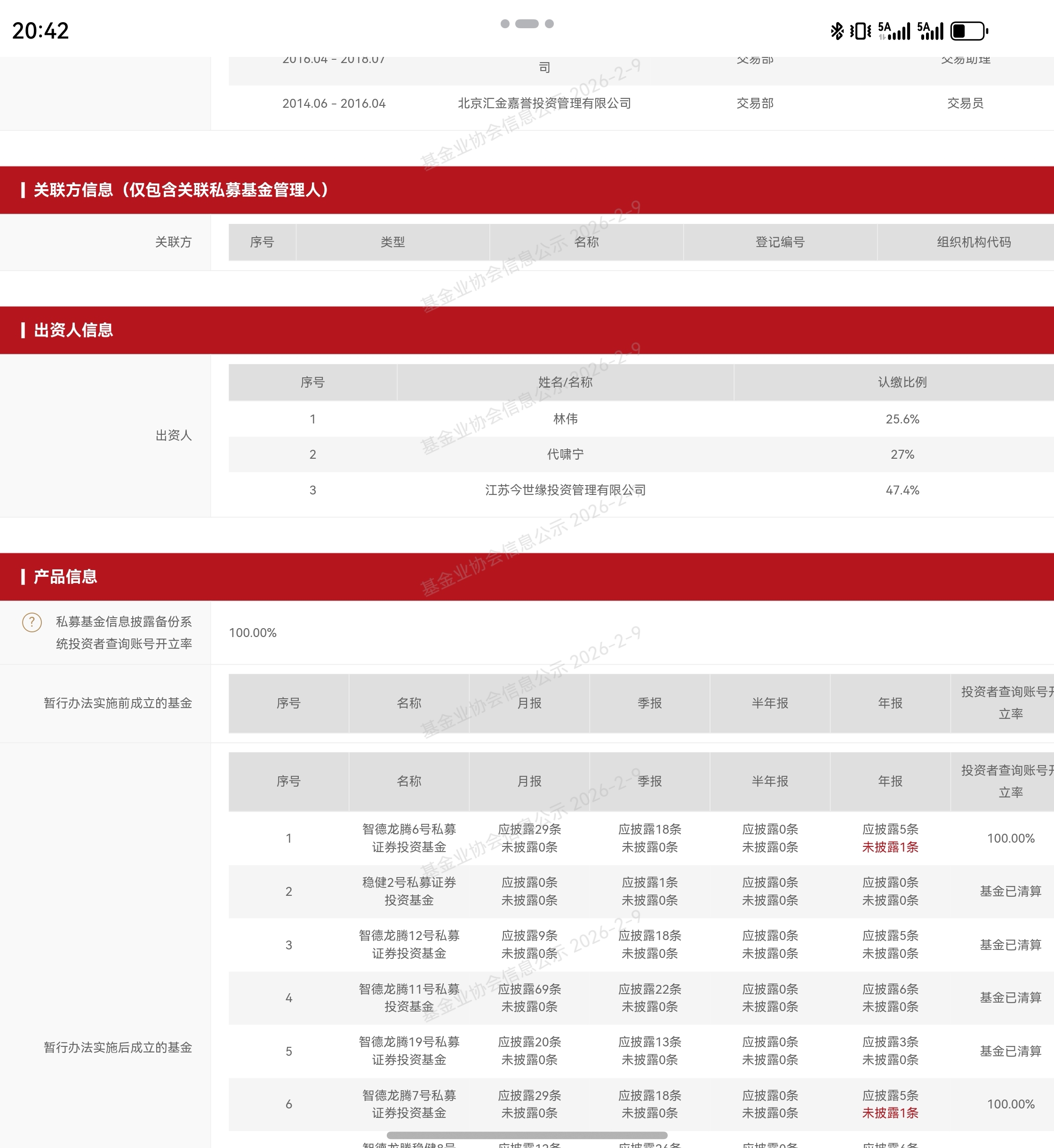
Task: Open 智德龙腾6号私募证券投资基金 fund link
Action: pyautogui.click(x=409, y=838)
